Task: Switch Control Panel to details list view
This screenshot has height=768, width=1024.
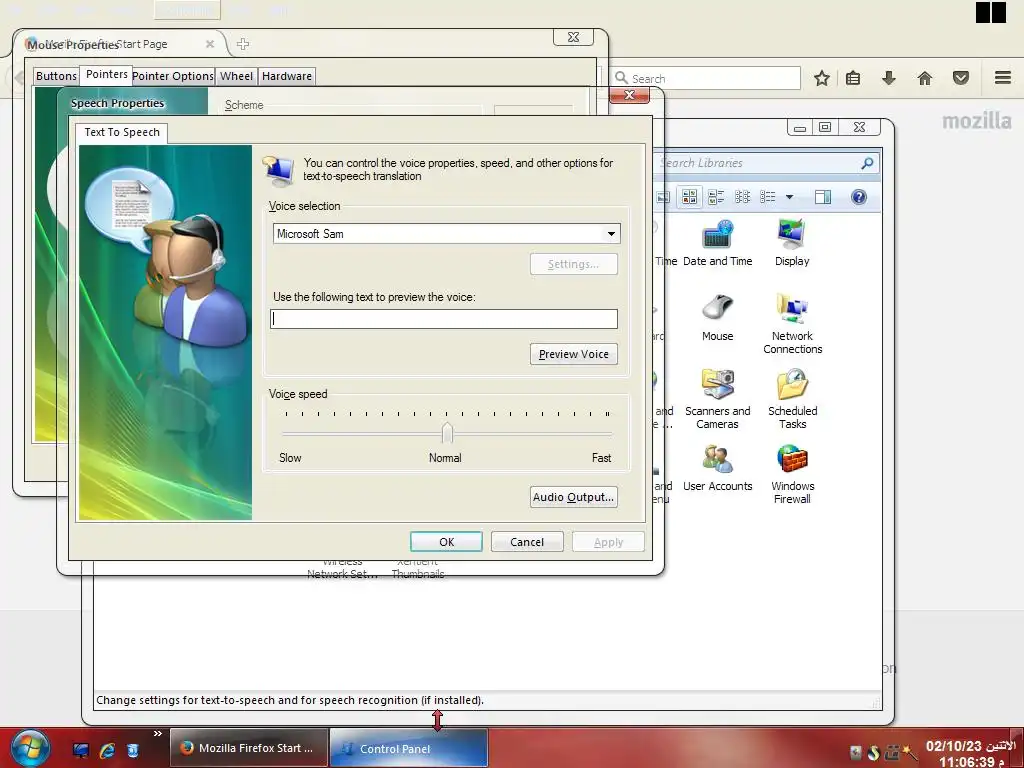Action: point(767,197)
